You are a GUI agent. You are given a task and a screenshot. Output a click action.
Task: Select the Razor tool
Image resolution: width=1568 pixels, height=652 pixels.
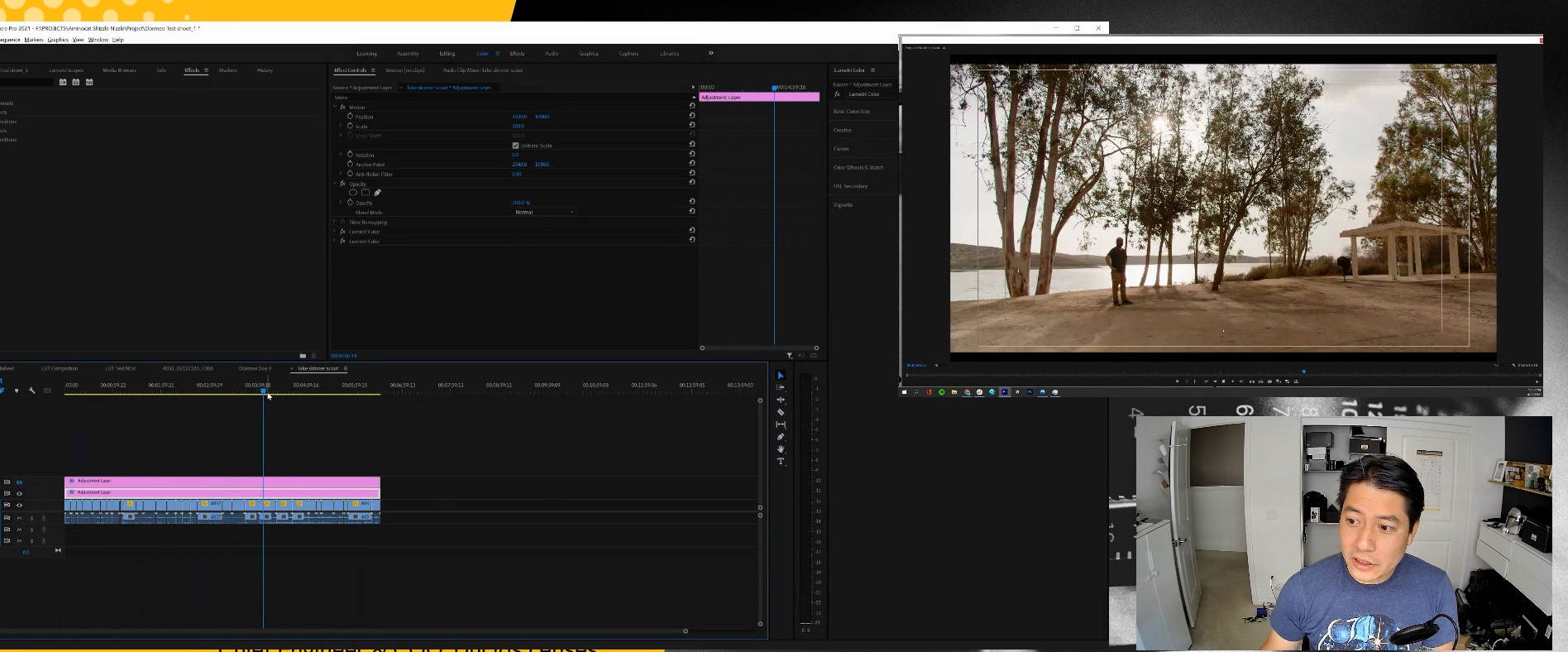click(x=780, y=412)
